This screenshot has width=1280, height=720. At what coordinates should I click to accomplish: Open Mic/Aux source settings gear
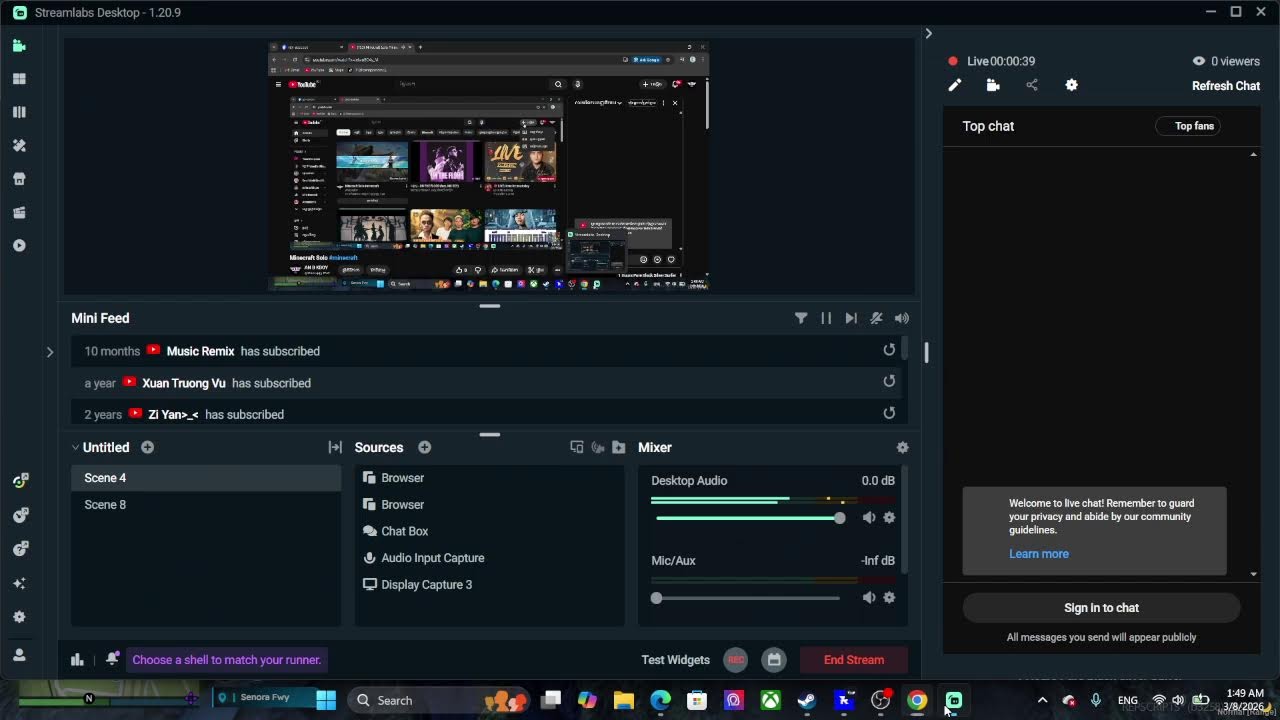pos(889,597)
